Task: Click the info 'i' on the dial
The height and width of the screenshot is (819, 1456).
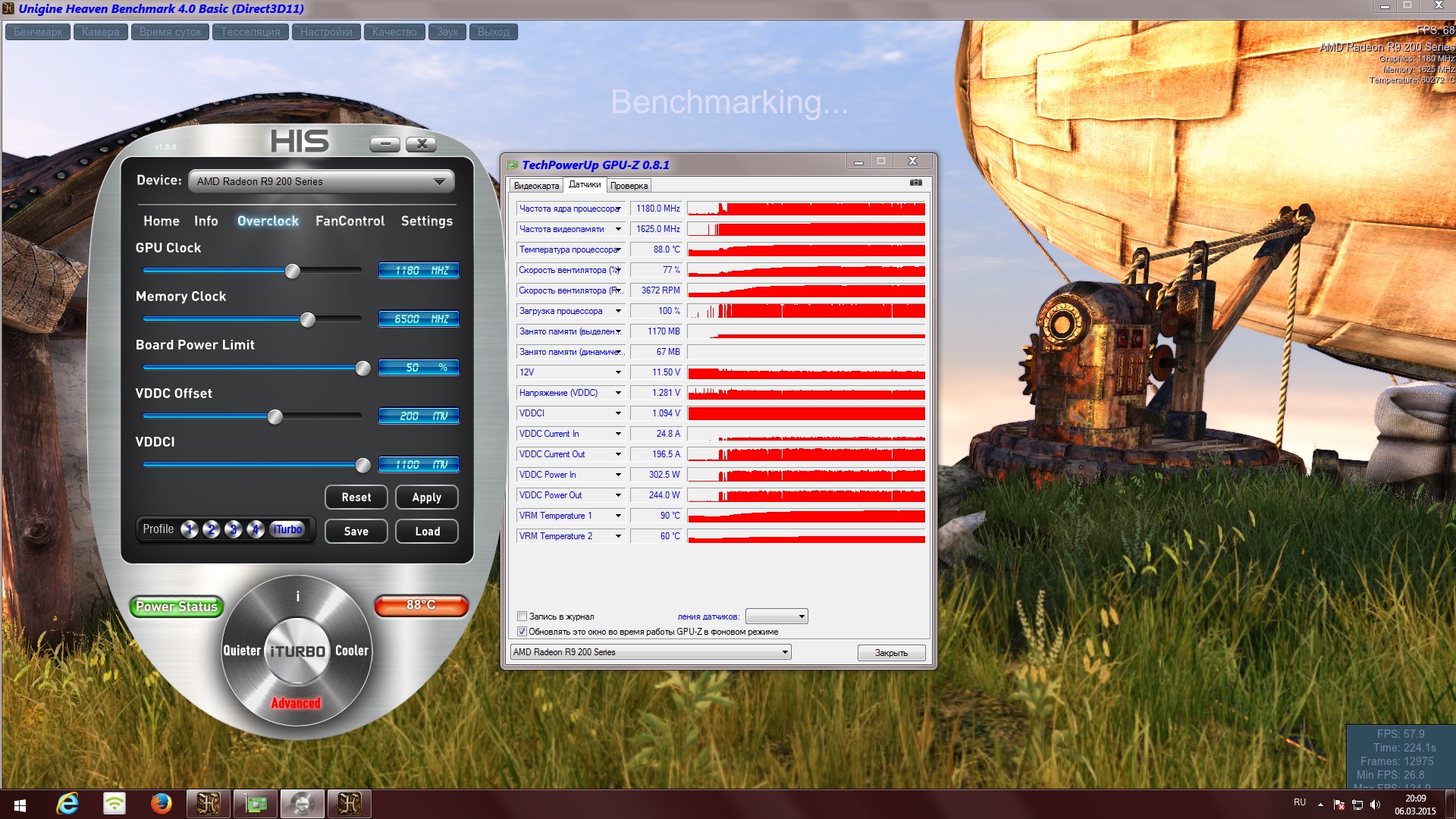Action: [x=297, y=597]
